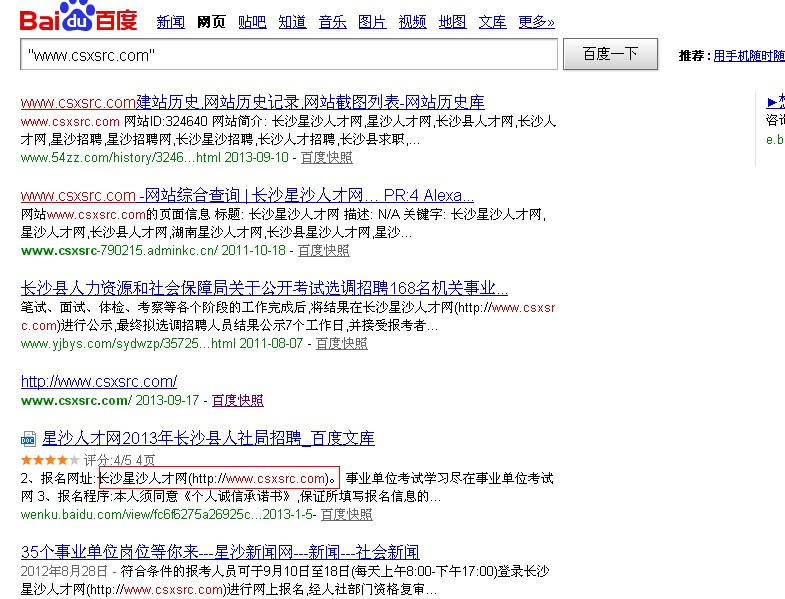The height and width of the screenshot is (599, 785).
Task: Open the 新闻 search category
Action: point(171,22)
